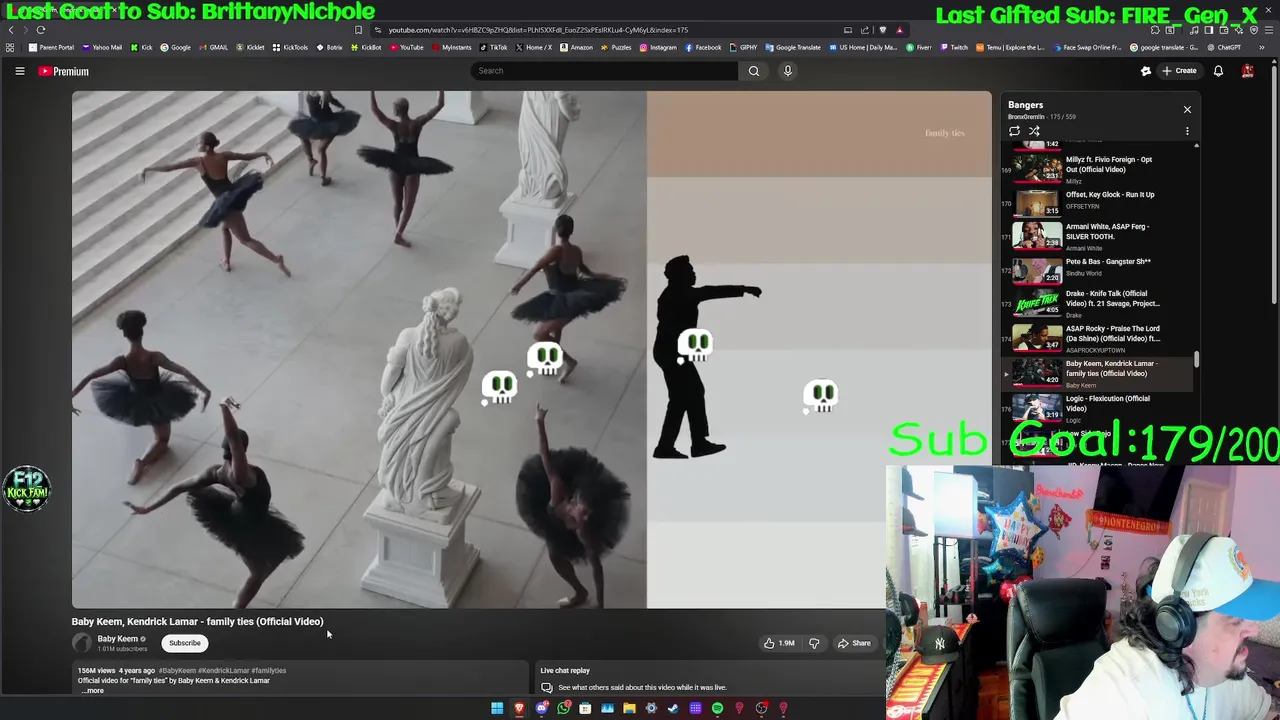Image resolution: width=1280 pixels, height=720 pixels.
Task: Open YouTube notifications bell
Action: click(1218, 71)
